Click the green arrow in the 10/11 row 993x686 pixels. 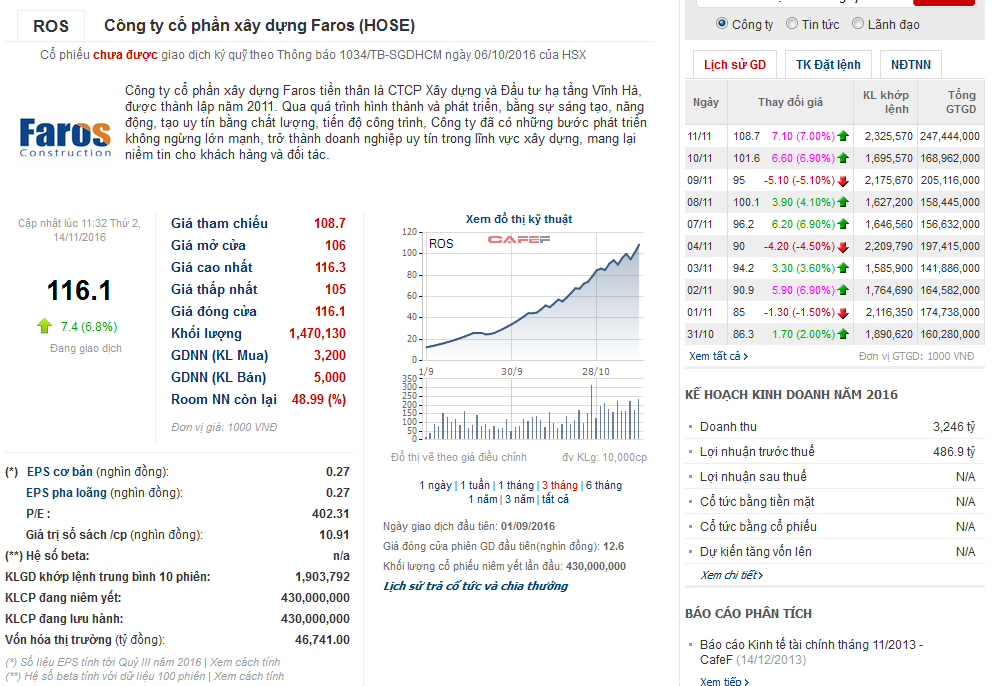point(843,158)
